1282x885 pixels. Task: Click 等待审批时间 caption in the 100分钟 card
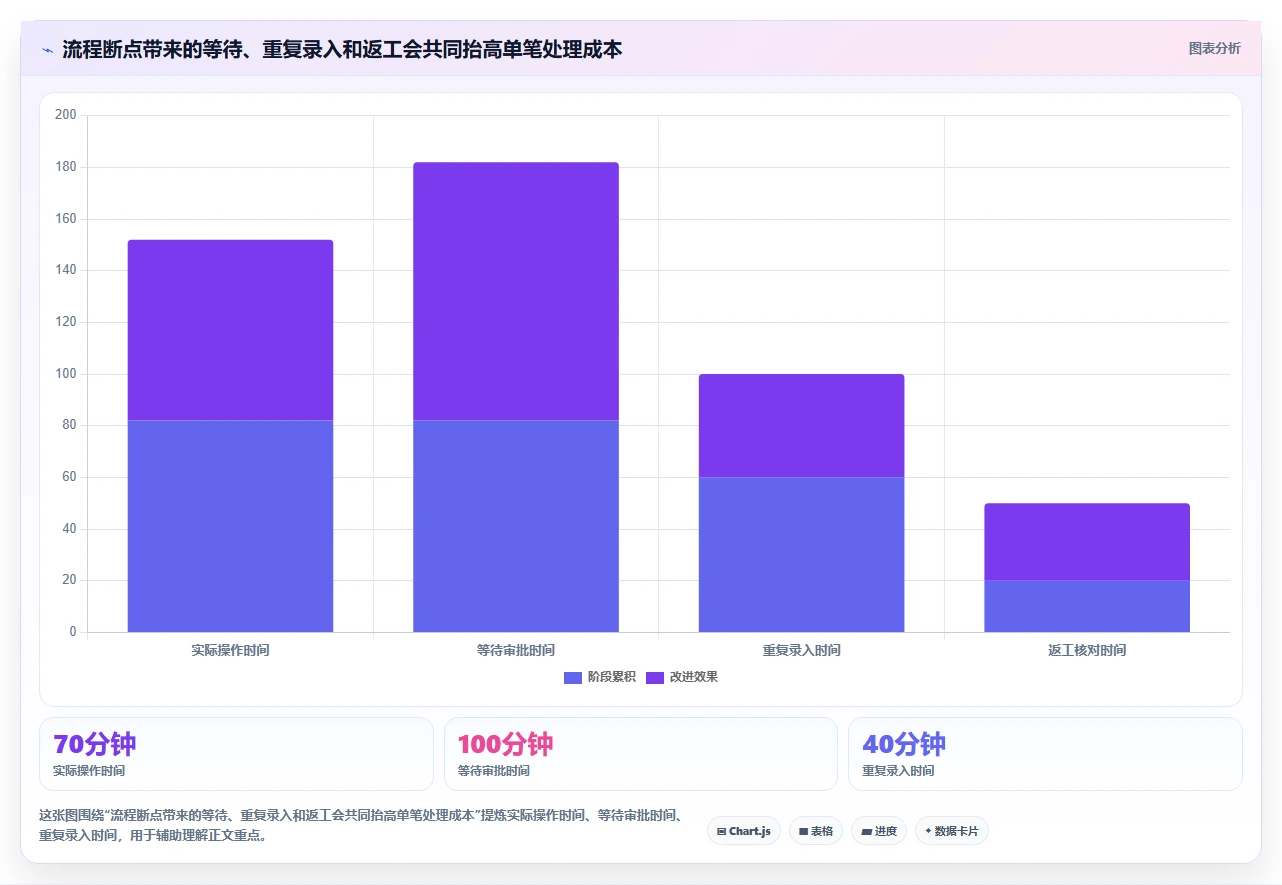[x=494, y=771]
